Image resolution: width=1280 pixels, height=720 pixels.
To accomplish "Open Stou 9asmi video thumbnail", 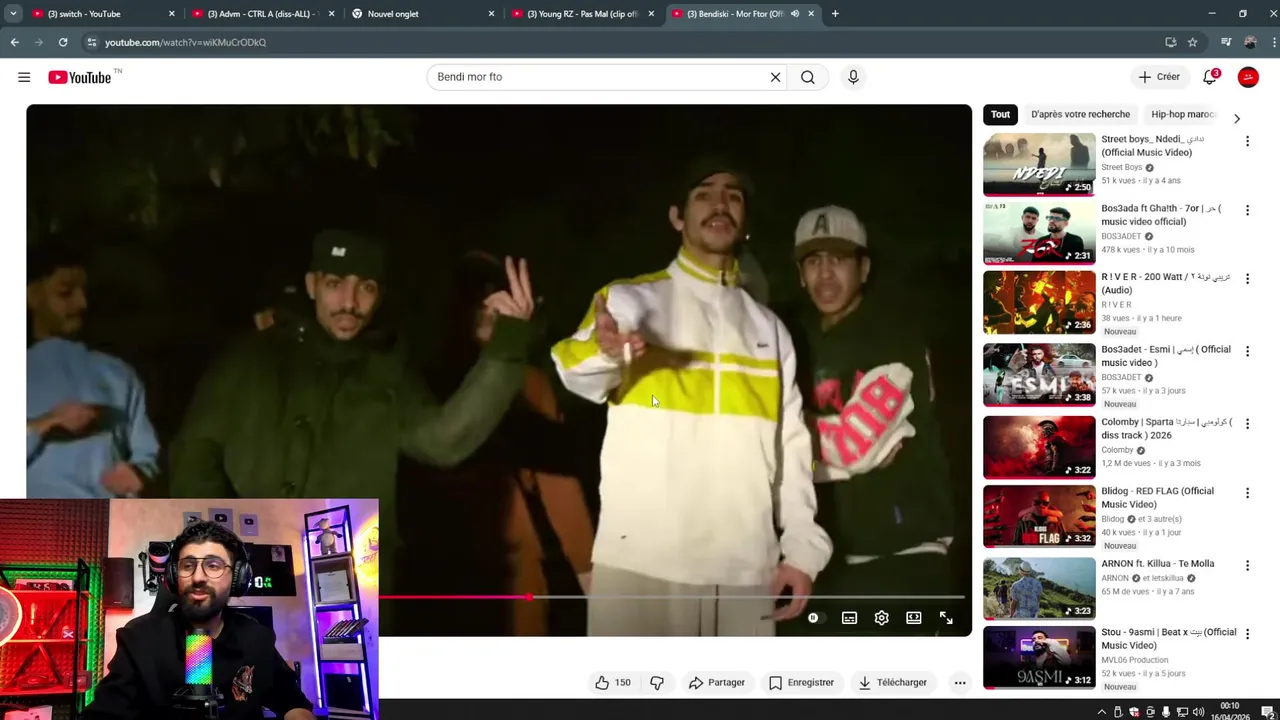I will (x=1039, y=658).
